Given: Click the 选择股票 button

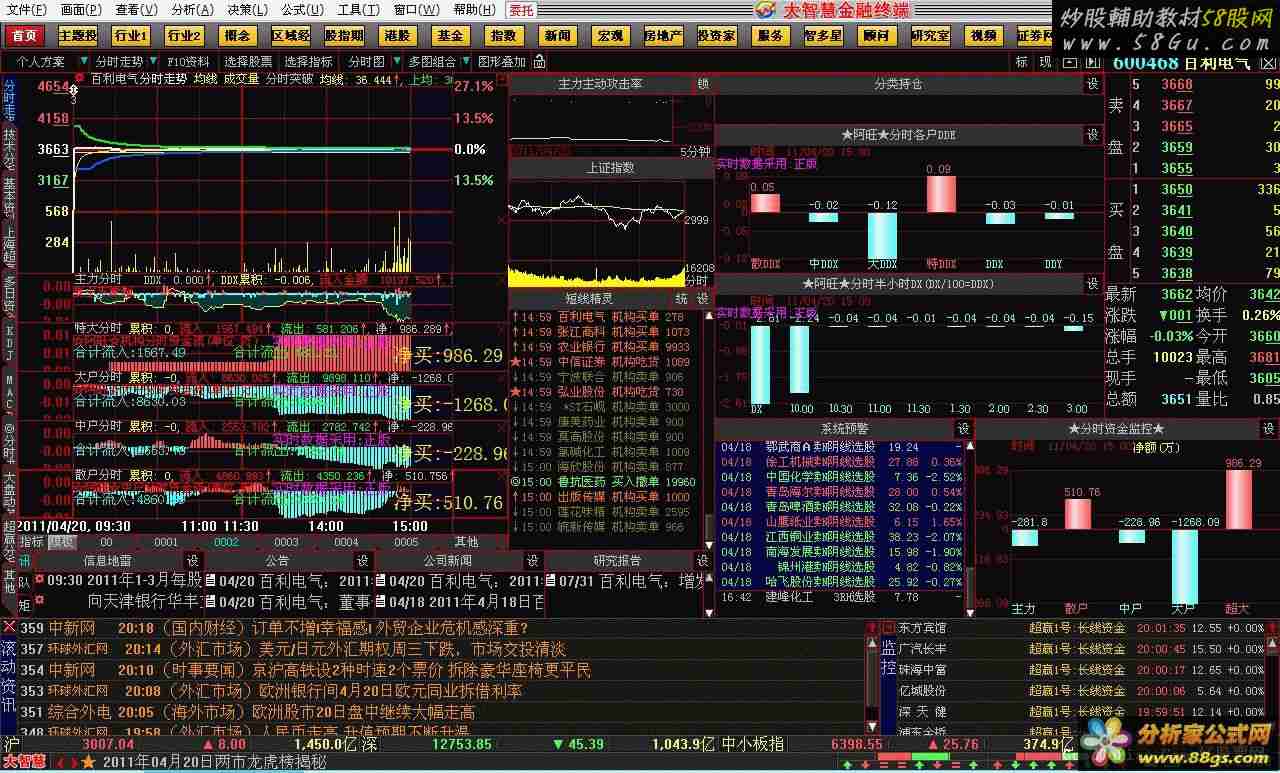Looking at the screenshot, I should tap(247, 62).
